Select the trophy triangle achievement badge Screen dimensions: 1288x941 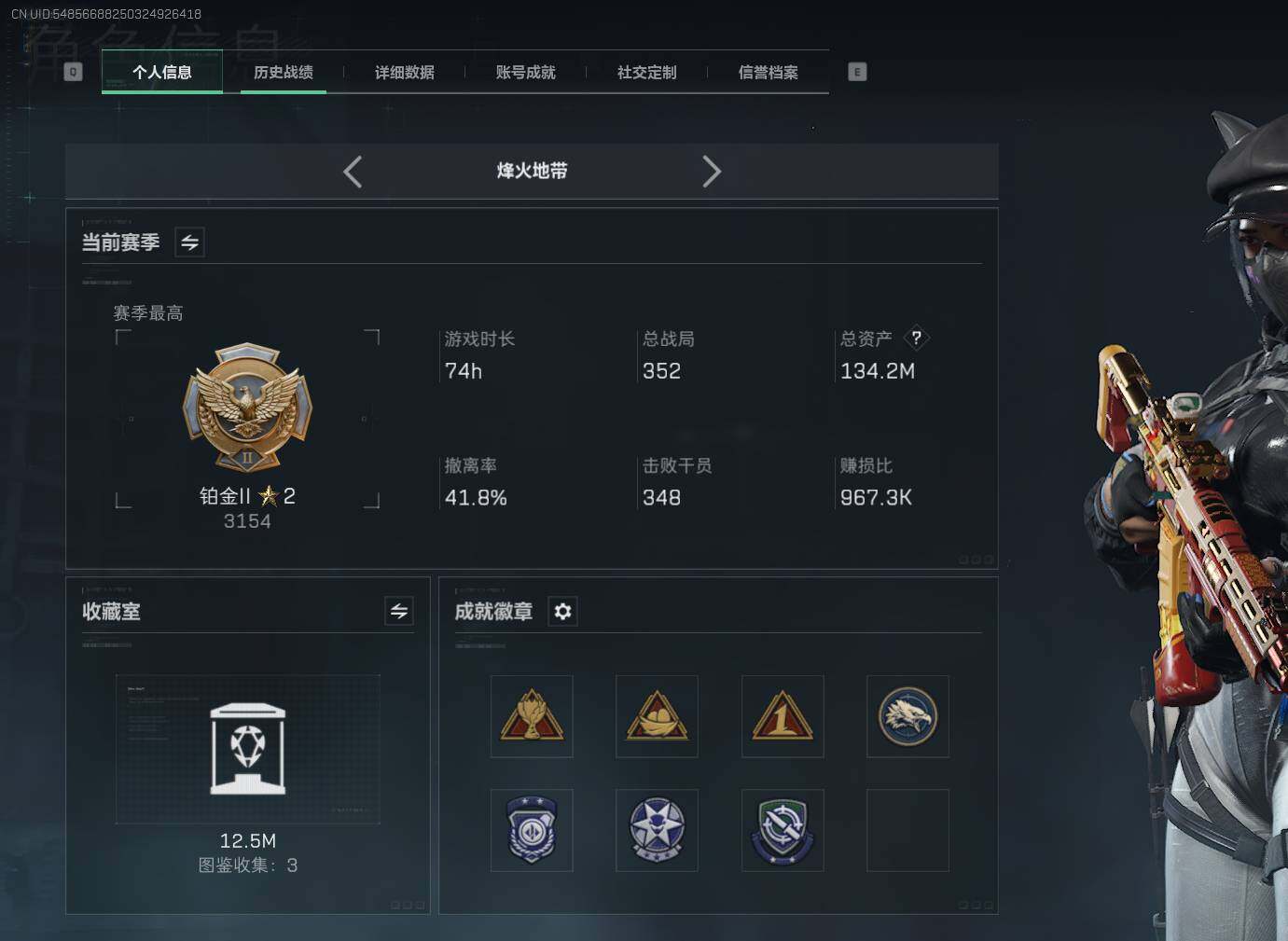pyautogui.click(x=532, y=716)
